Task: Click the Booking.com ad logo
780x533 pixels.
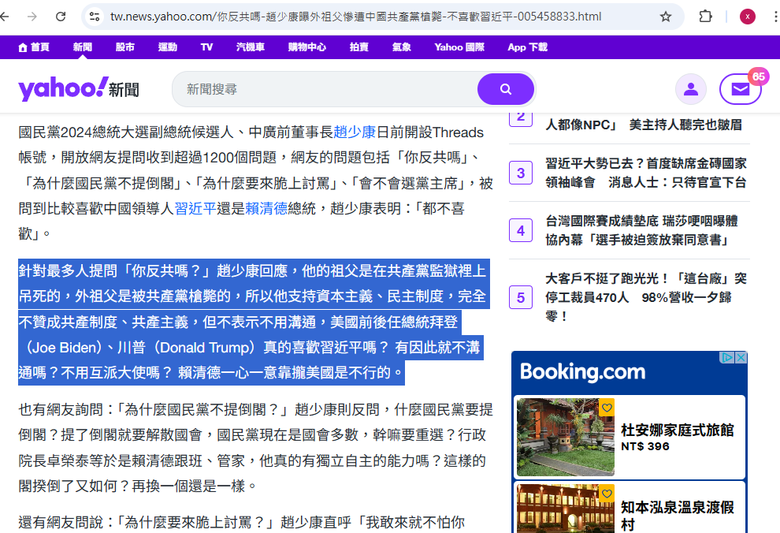Action: pos(583,372)
